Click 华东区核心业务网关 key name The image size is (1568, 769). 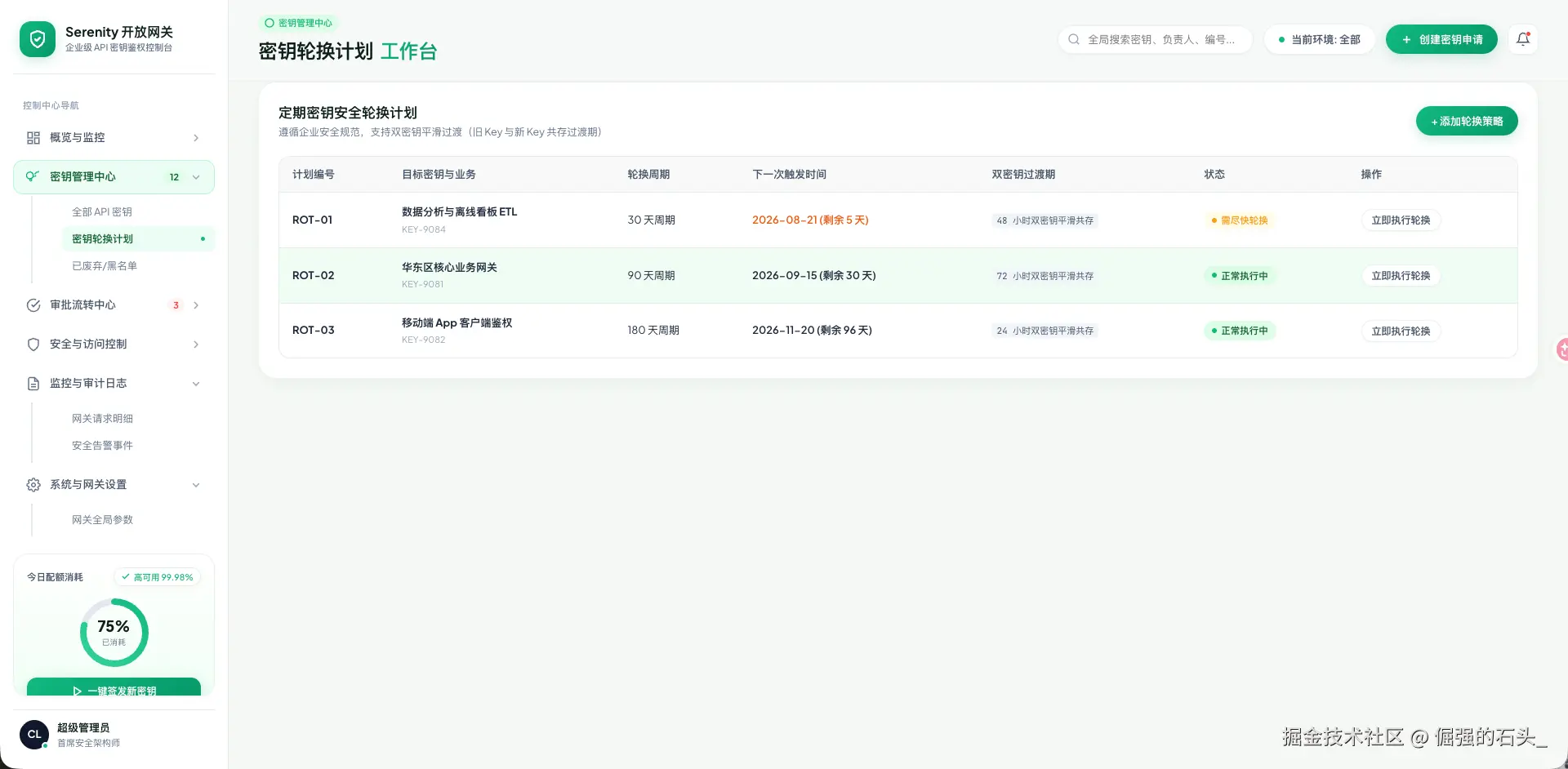coord(449,268)
